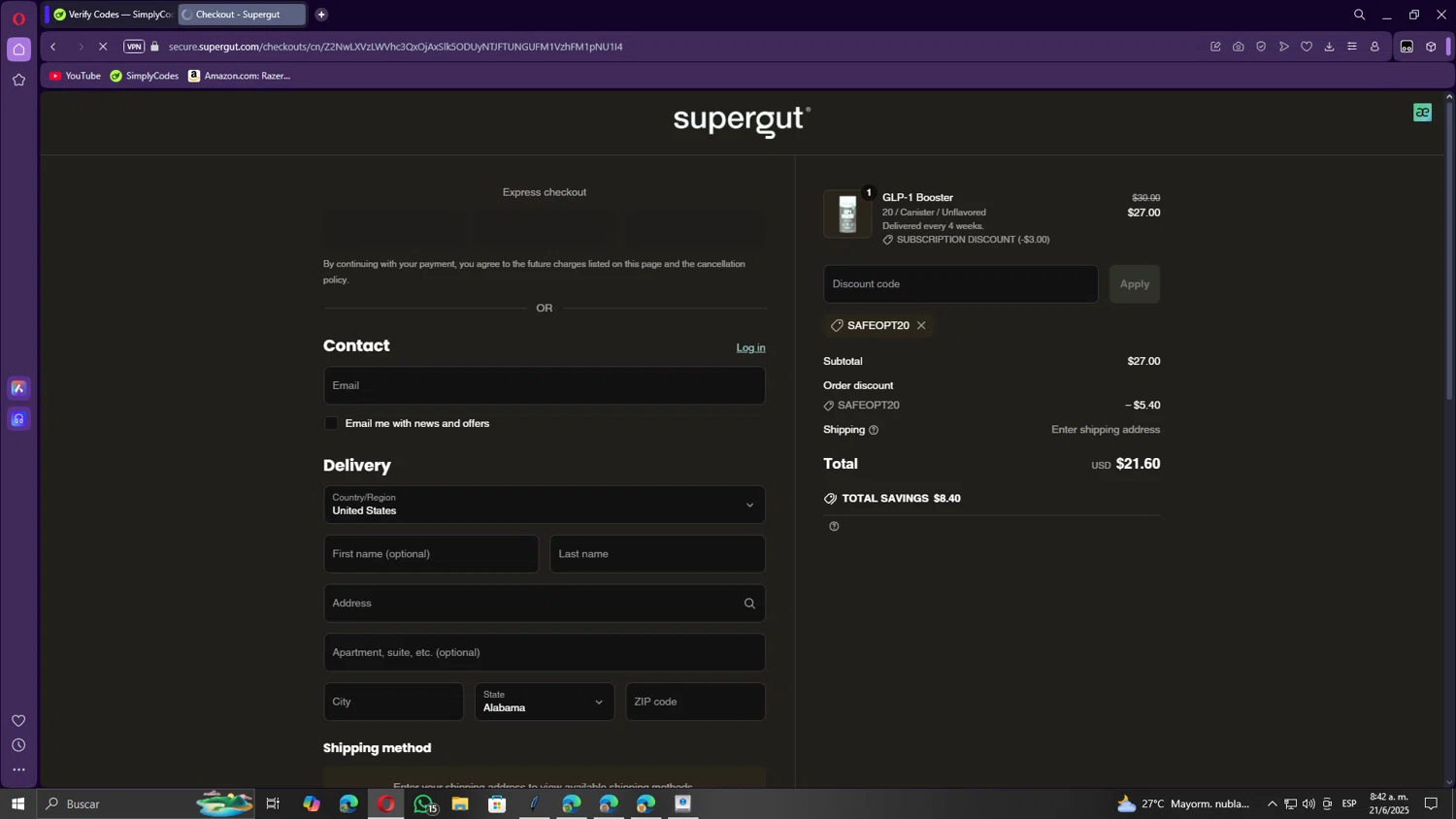Click the green extension badge on page
Image resolution: width=1456 pixels, height=819 pixels.
point(1422,113)
